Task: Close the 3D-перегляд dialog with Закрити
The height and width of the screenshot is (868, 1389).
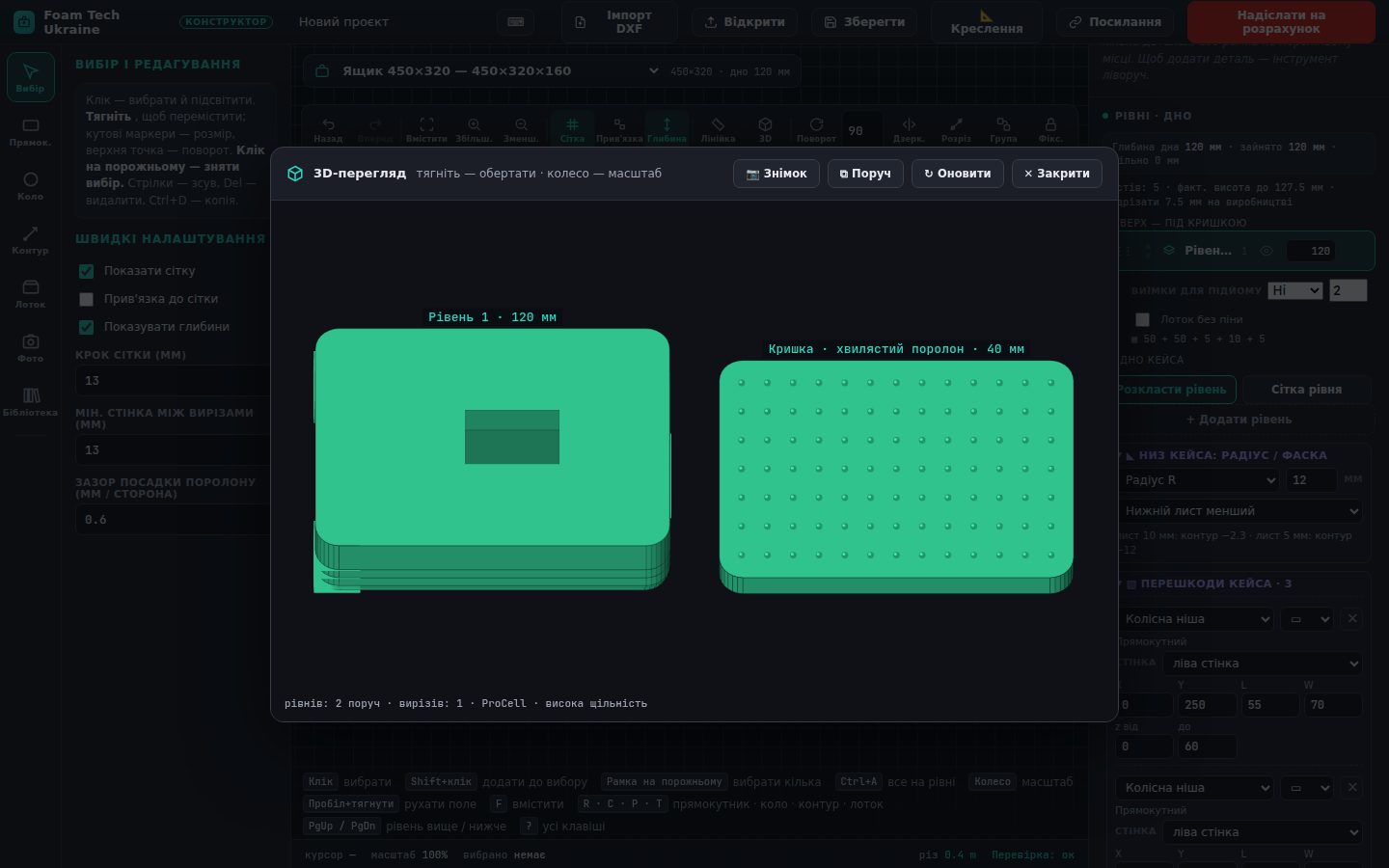Action: click(1057, 174)
